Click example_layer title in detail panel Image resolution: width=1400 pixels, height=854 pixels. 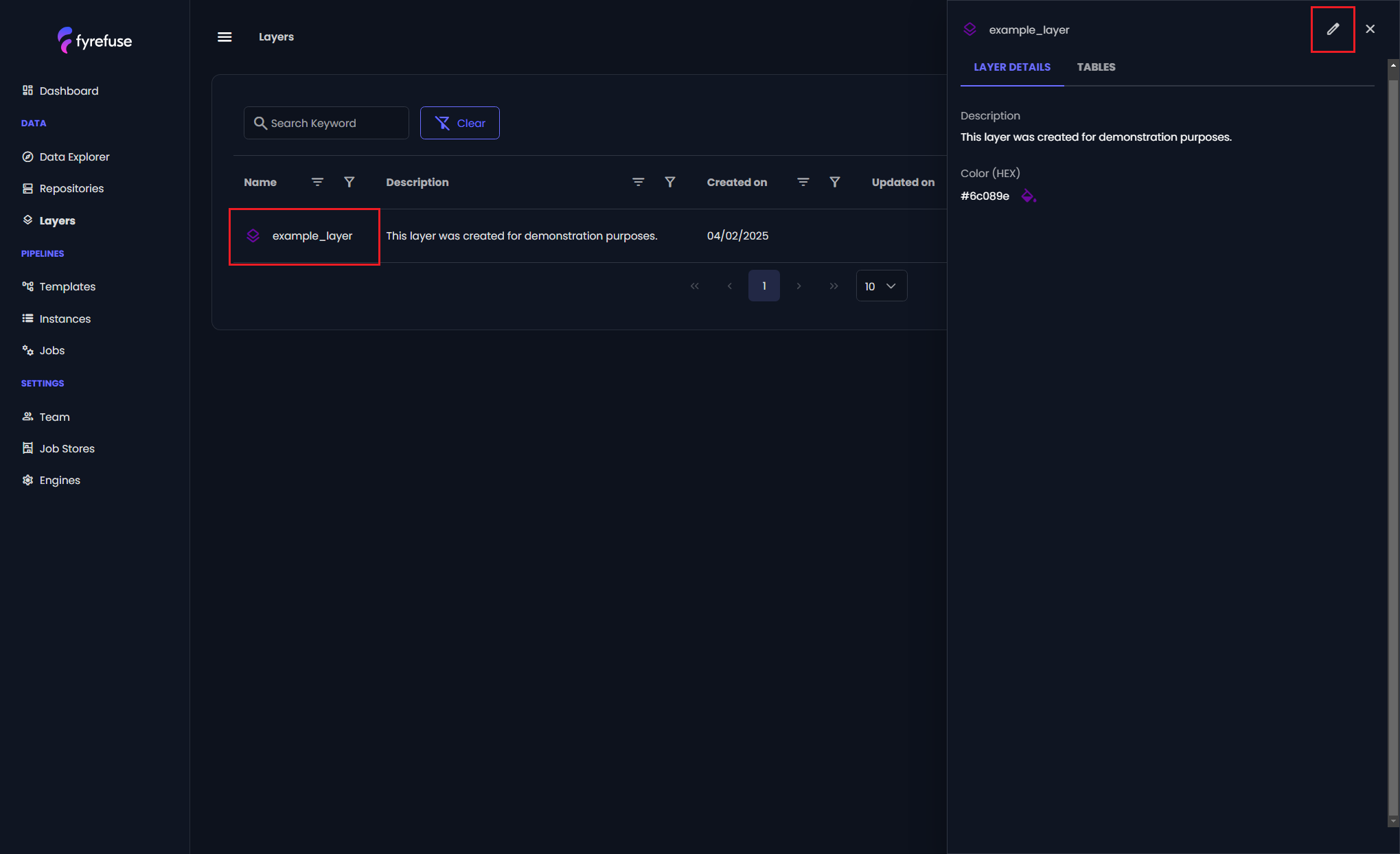click(x=1029, y=30)
